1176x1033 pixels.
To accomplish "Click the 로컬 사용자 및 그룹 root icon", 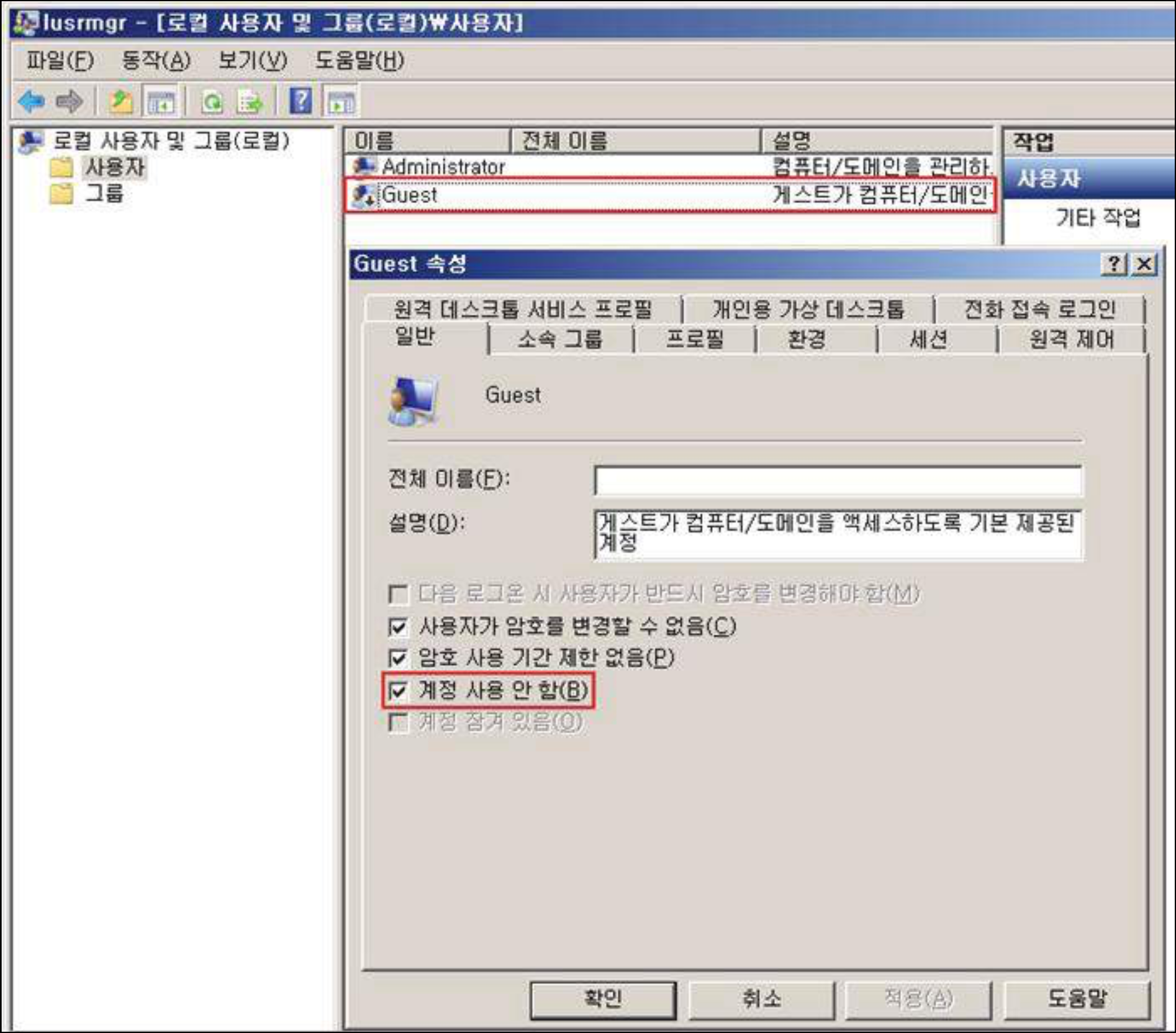I will pyautogui.click(x=31, y=142).
